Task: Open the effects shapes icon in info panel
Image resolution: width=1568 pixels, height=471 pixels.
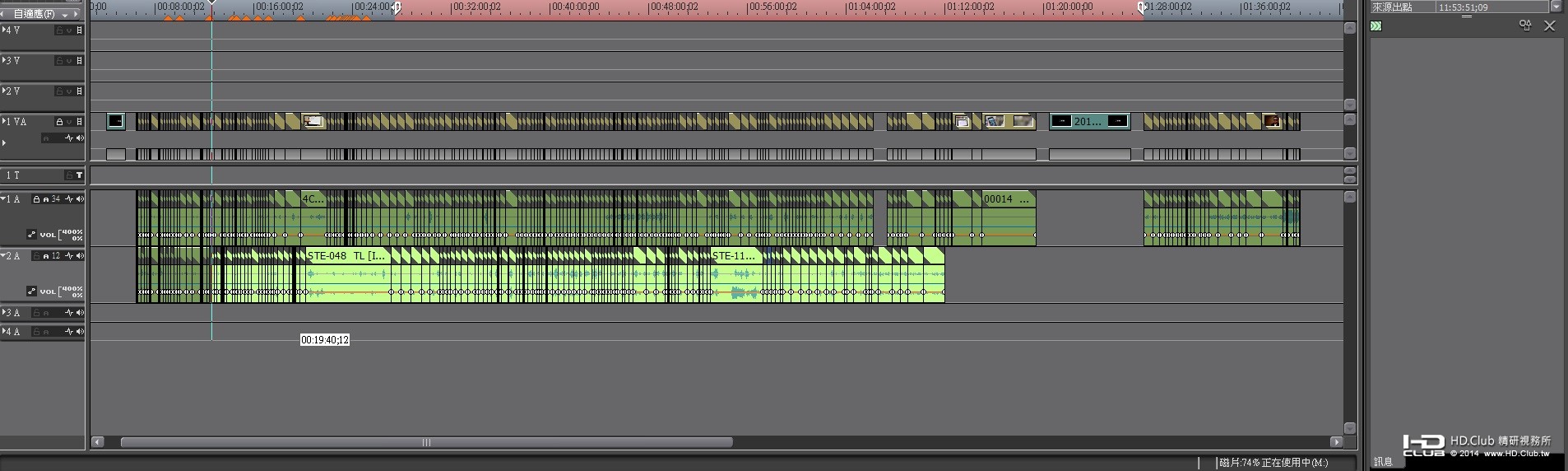Action: (1525, 26)
